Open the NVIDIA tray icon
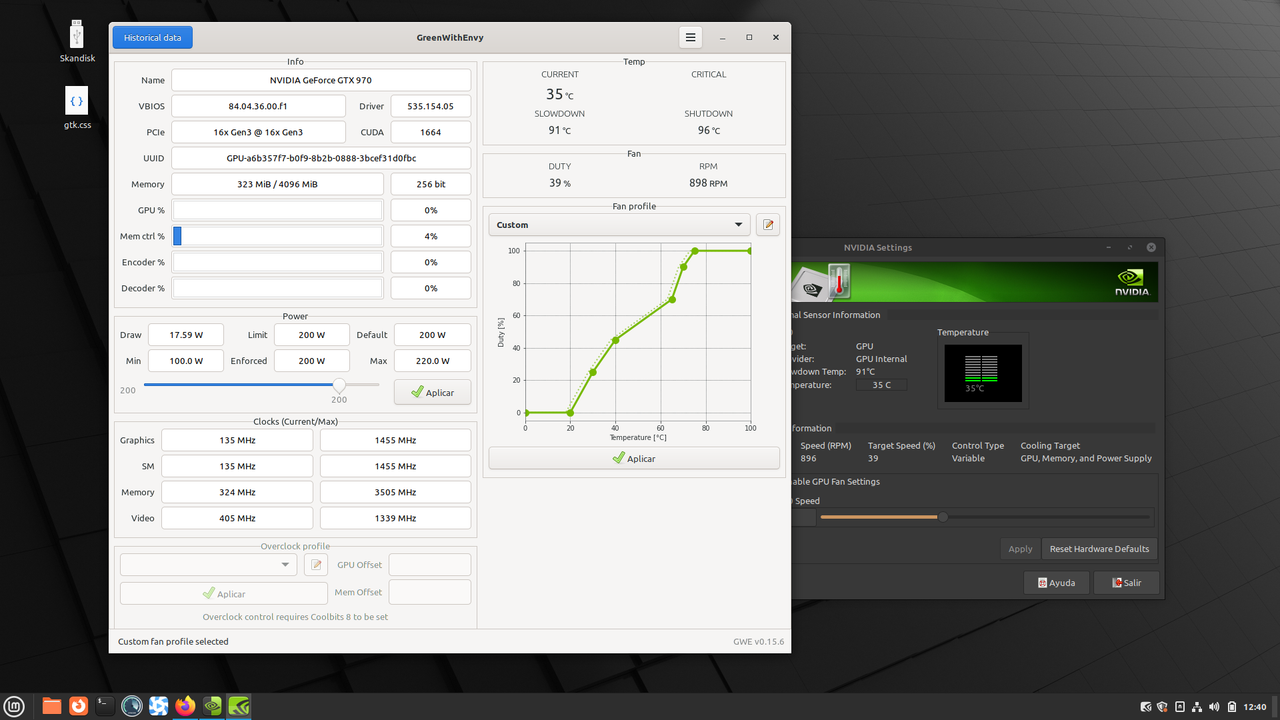 point(1146,707)
